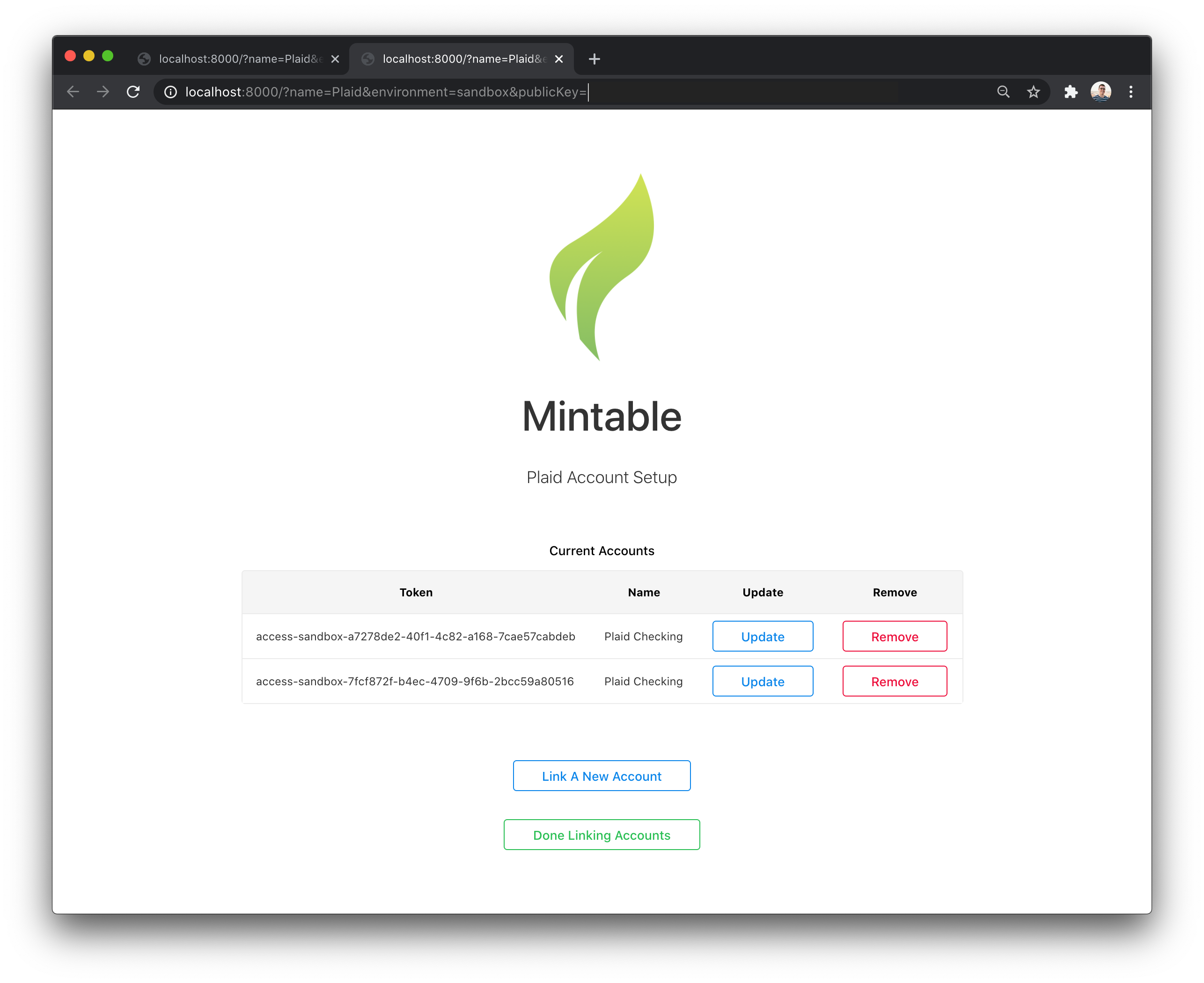This screenshot has height=983, width=1204.
Task: Bookmark this page with the star icon
Action: coord(1034,92)
